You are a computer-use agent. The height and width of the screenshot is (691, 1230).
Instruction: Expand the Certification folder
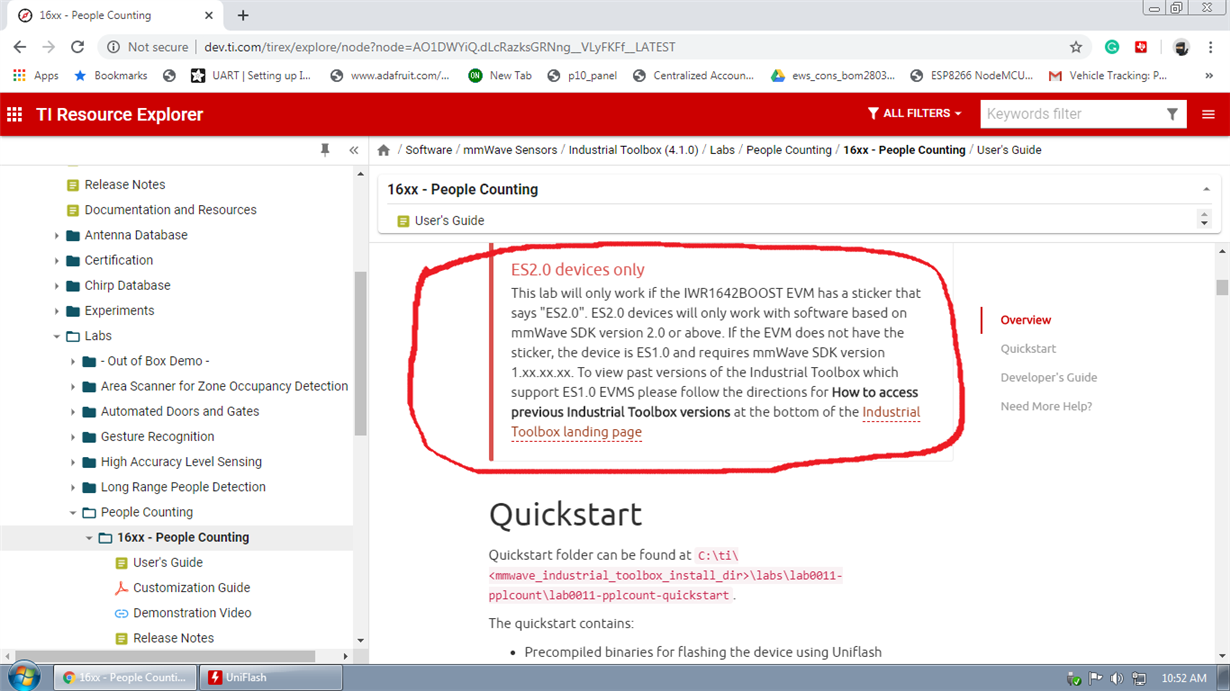click(x=57, y=260)
